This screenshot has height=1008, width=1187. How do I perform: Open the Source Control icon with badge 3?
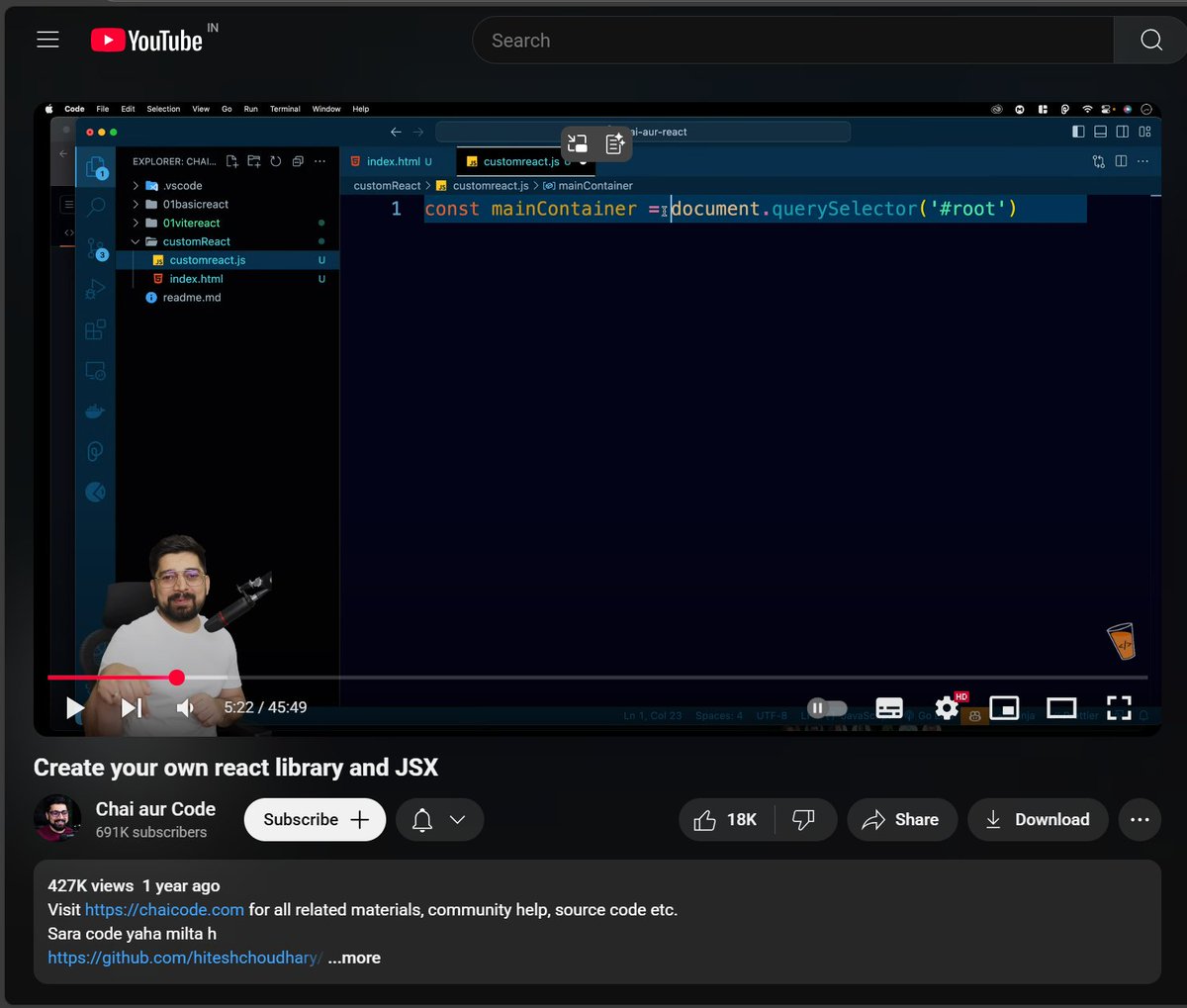pos(96,248)
